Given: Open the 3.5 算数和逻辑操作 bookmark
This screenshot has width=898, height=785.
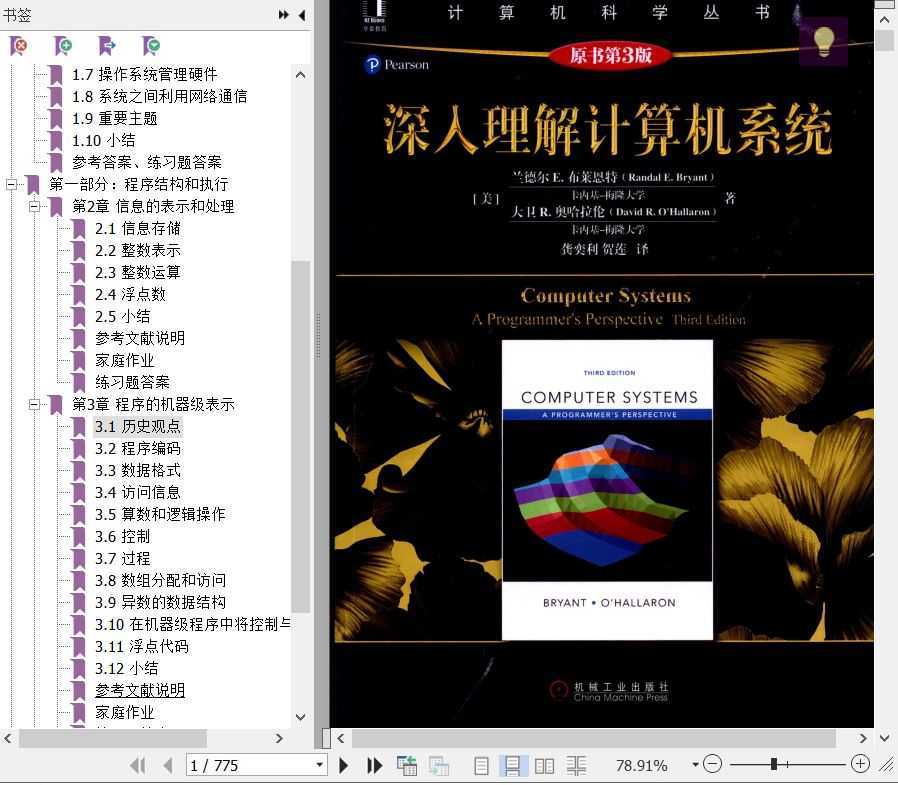Looking at the screenshot, I should (x=160, y=514).
